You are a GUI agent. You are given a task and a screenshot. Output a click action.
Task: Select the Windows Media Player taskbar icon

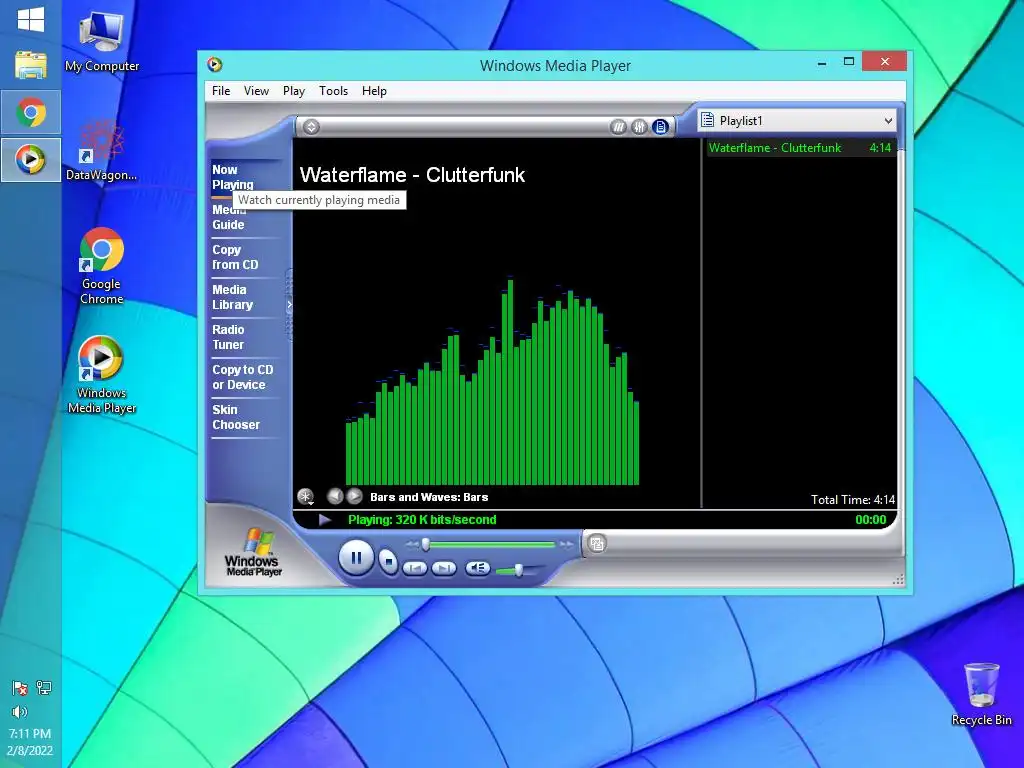(x=31, y=159)
